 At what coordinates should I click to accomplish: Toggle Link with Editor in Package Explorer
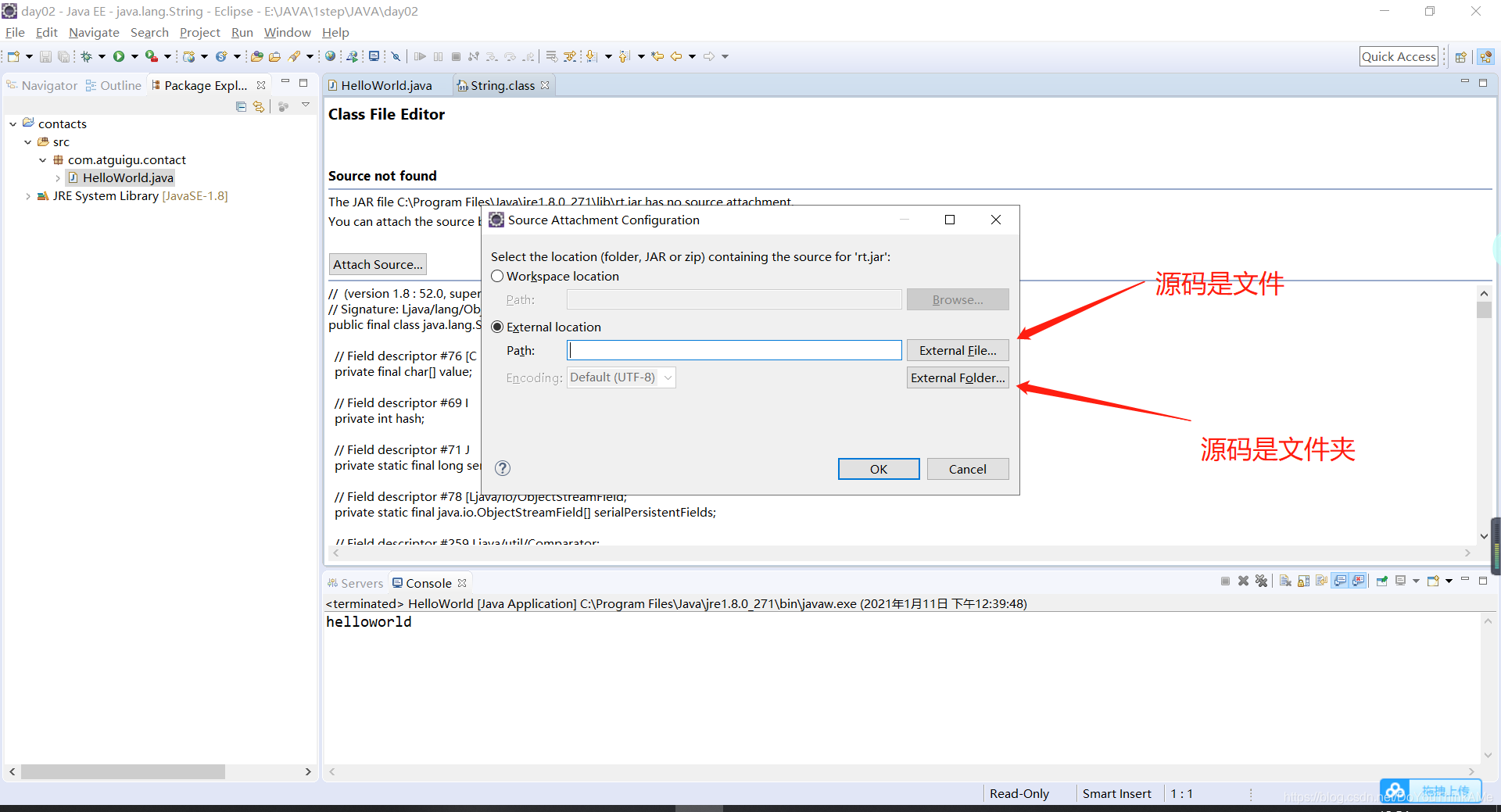click(259, 106)
